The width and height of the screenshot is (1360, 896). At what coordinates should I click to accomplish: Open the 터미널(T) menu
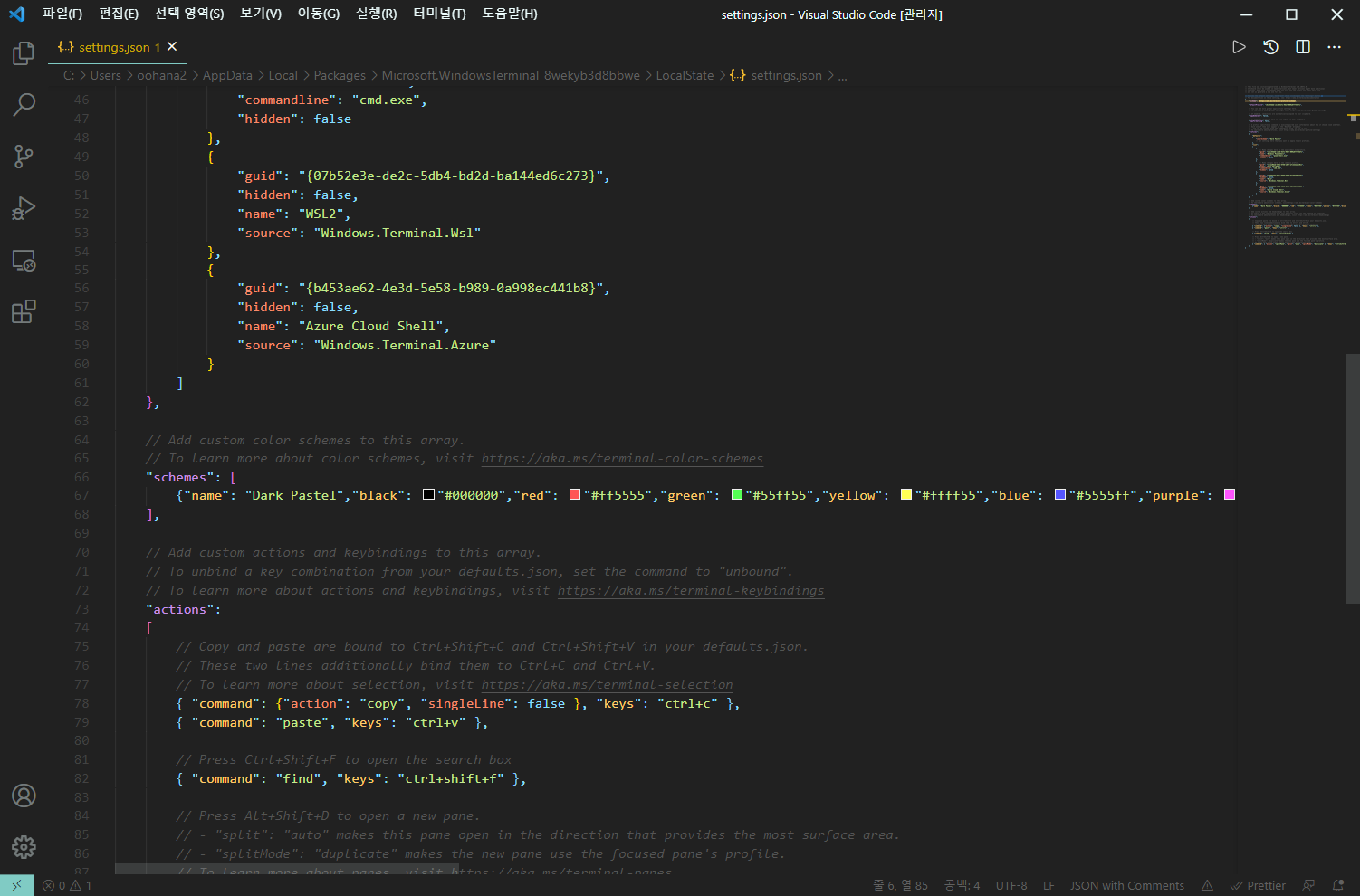(x=439, y=14)
